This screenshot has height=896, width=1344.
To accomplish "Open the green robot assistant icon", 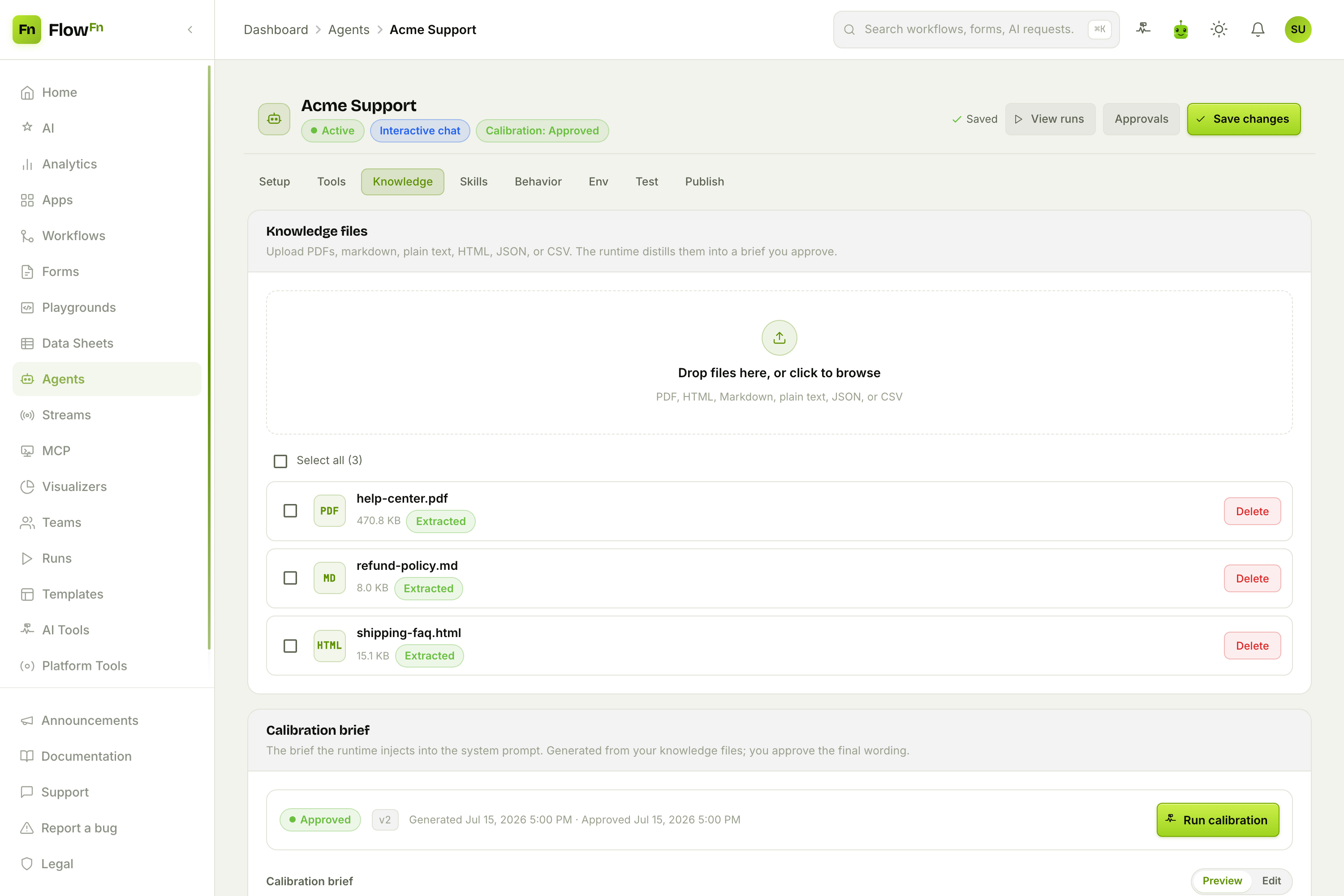I will [1180, 29].
